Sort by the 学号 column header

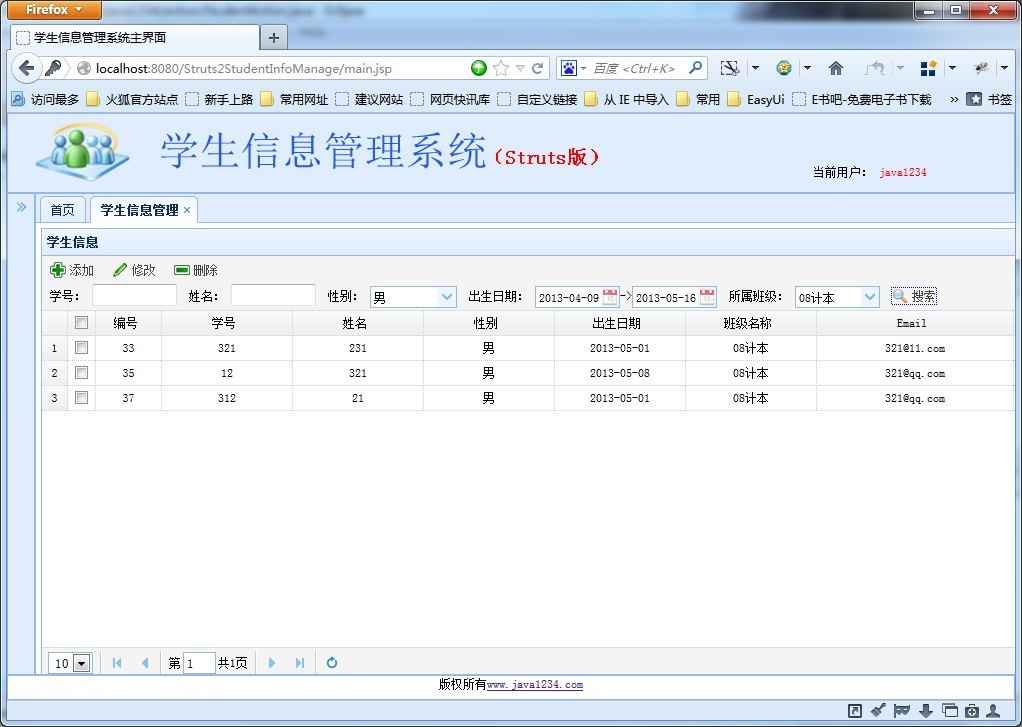click(x=224, y=323)
